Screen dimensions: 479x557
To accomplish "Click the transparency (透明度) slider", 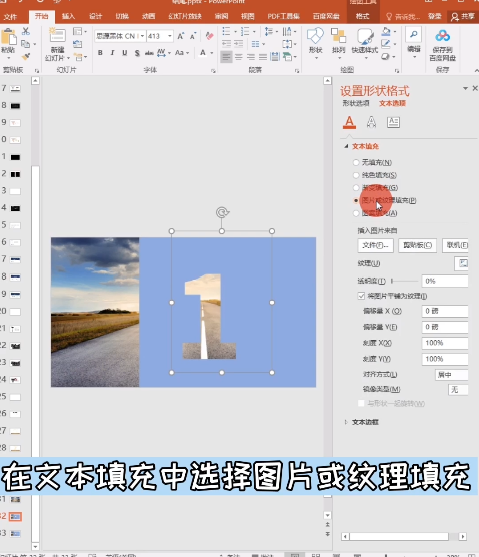I will click(404, 281).
